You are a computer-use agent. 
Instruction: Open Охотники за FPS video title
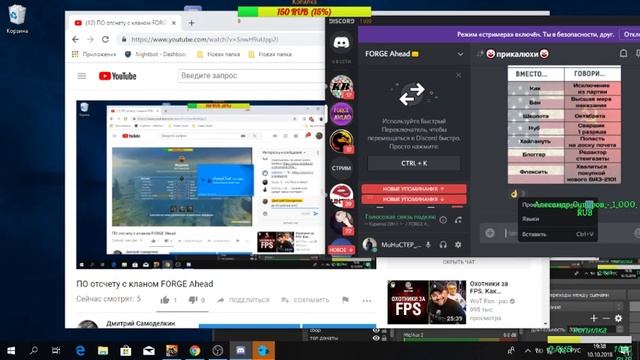489,287
